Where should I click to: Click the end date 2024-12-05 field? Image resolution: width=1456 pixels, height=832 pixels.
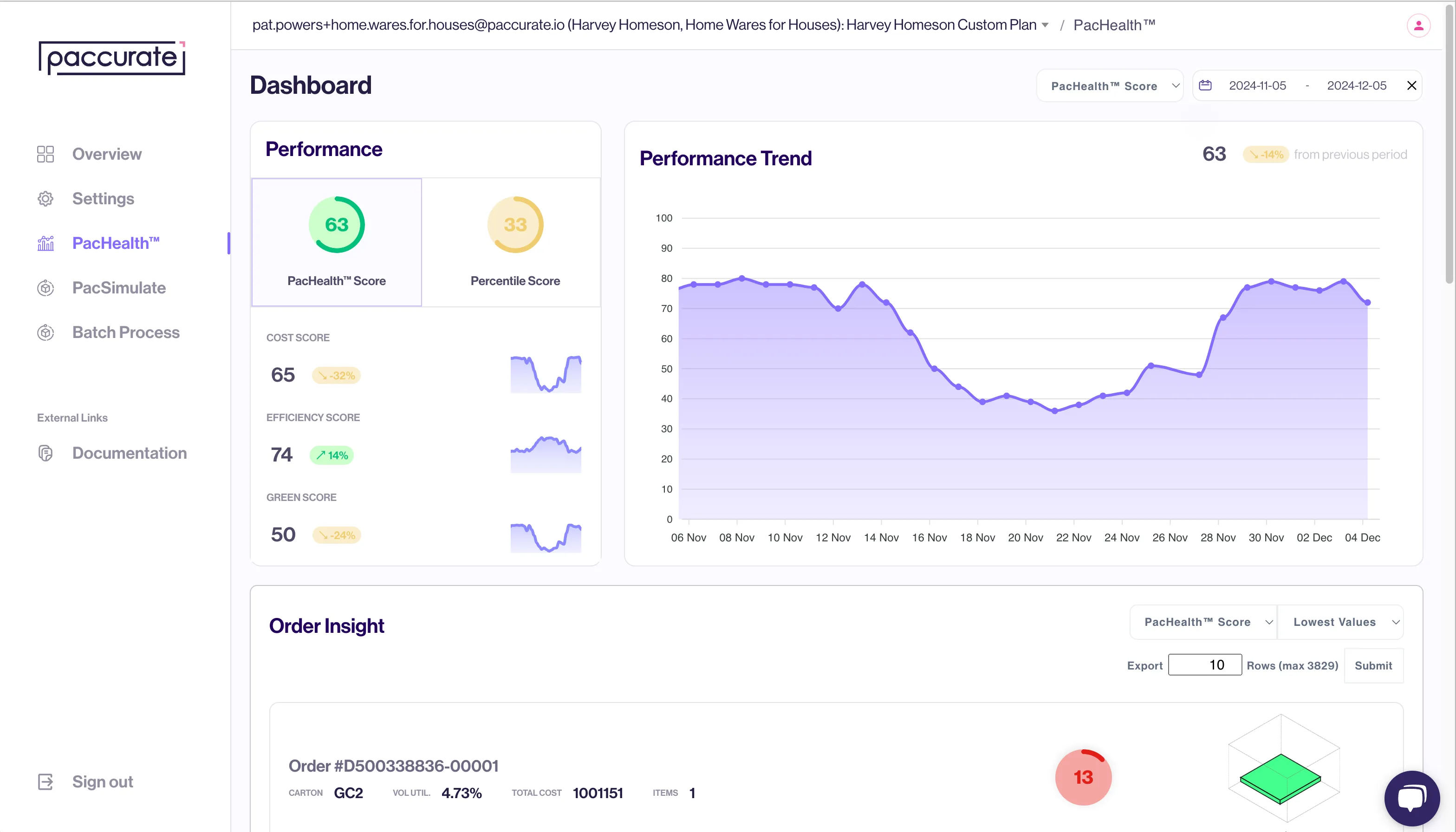pos(1357,86)
